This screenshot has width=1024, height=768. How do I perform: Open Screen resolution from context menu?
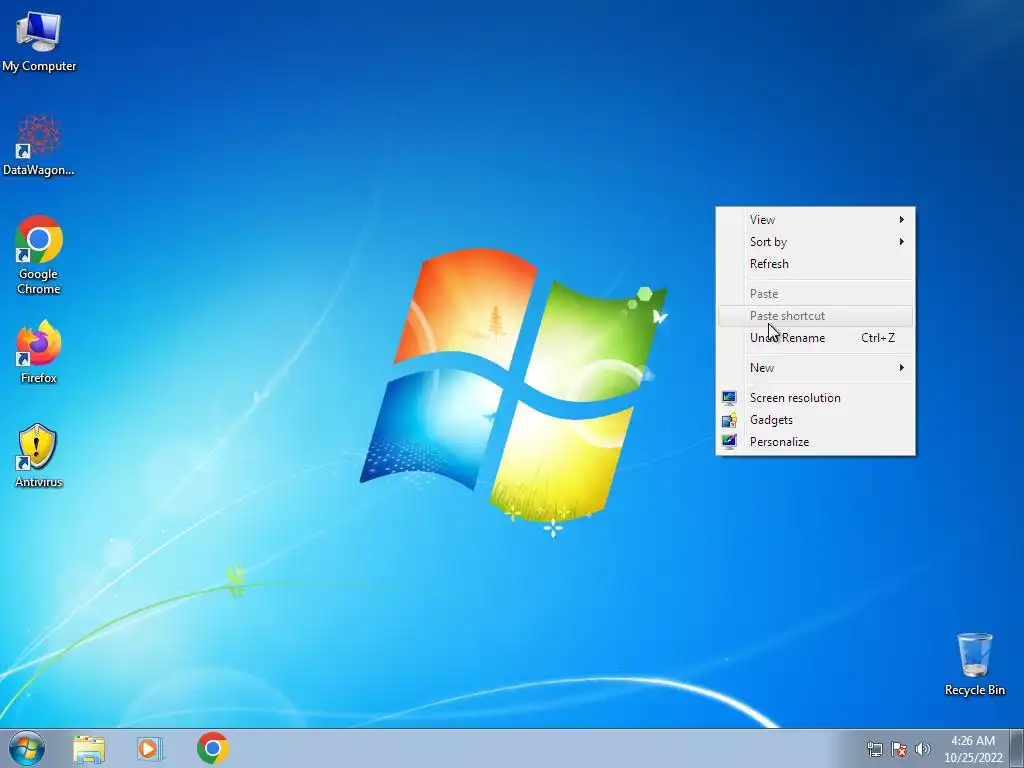pos(816,398)
